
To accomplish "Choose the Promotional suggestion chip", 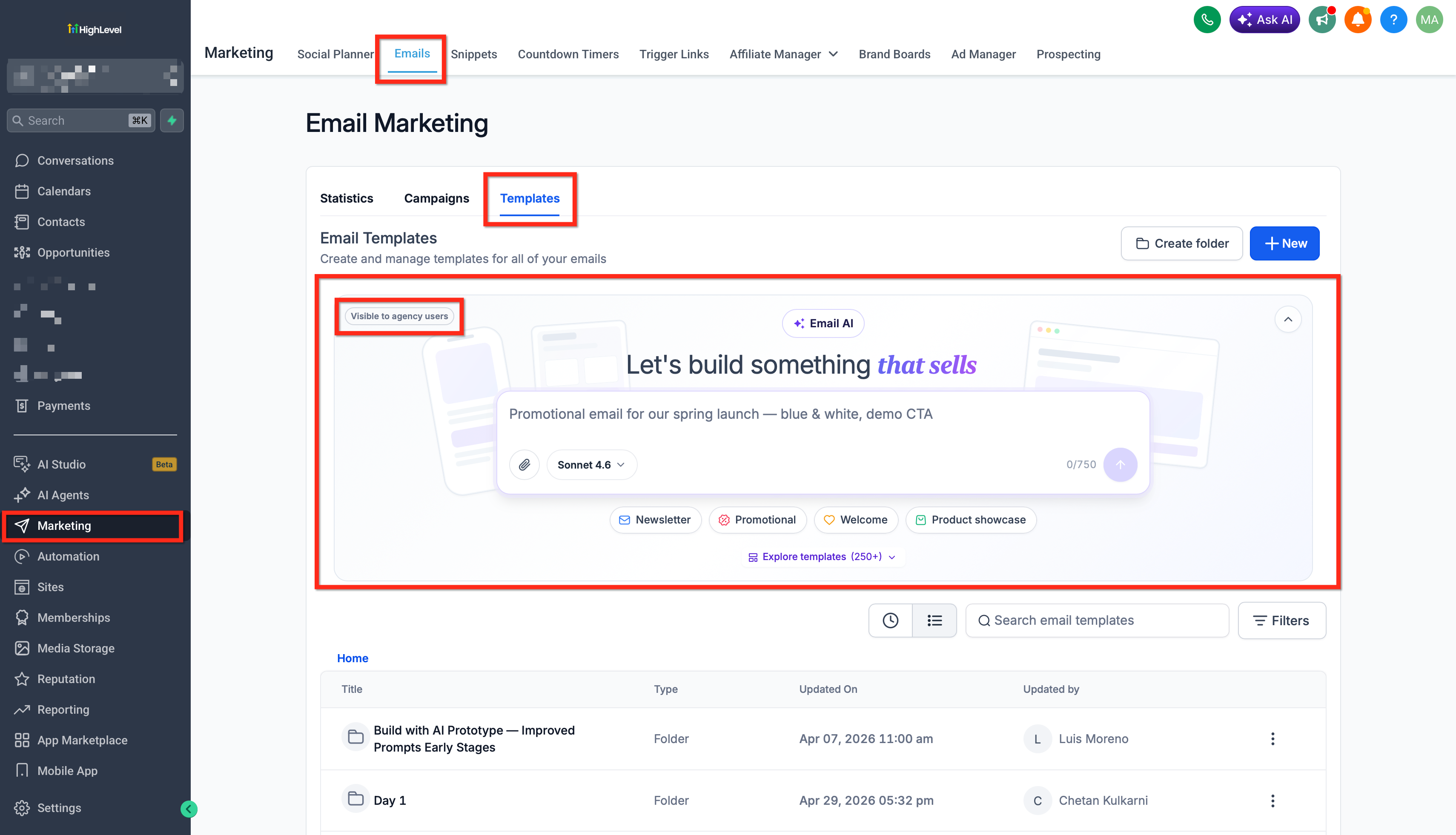I will pos(757,520).
